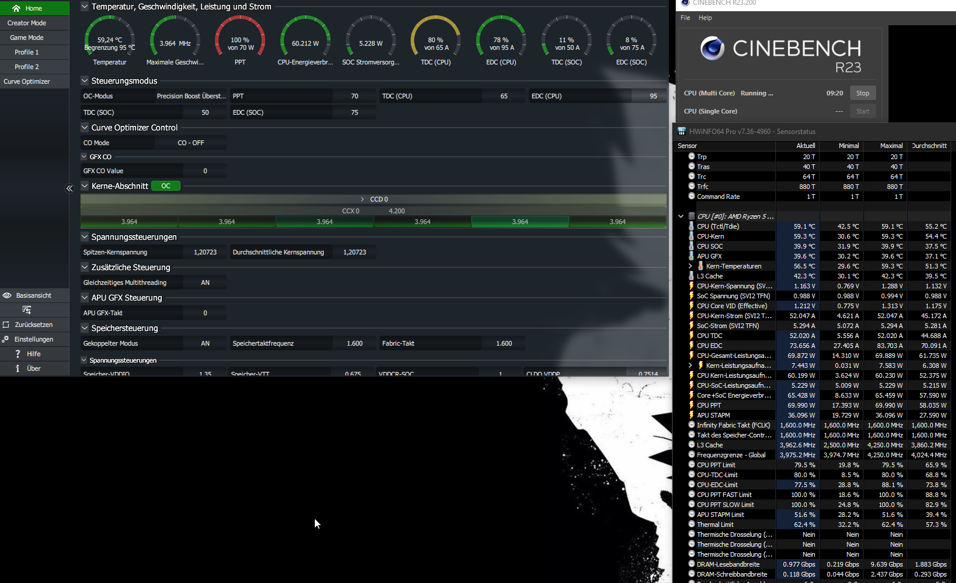
Task: Click the CCX 0 4.200 bar
Action: [373, 211]
